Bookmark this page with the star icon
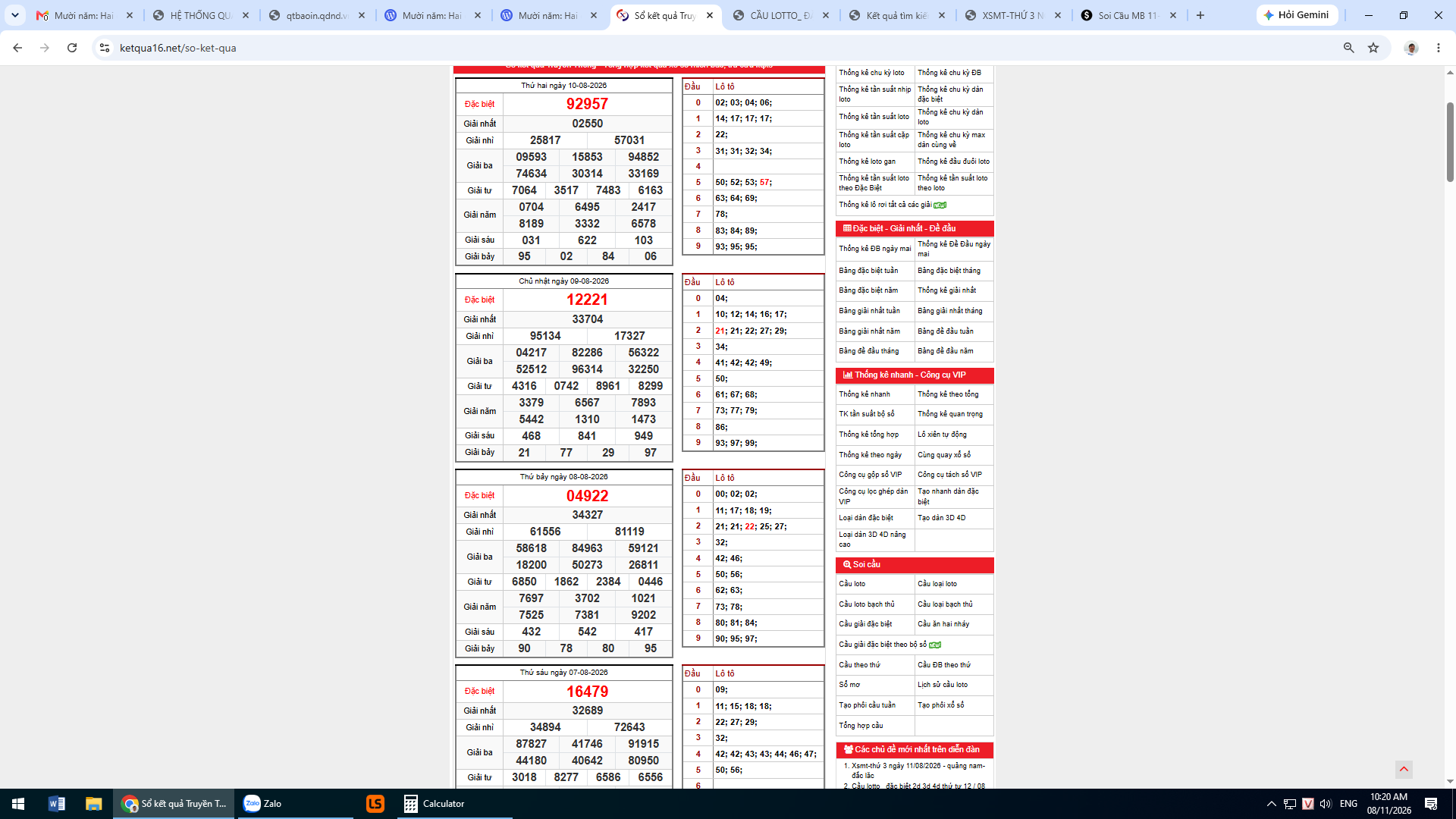This screenshot has height=819, width=1456. point(1373,48)
